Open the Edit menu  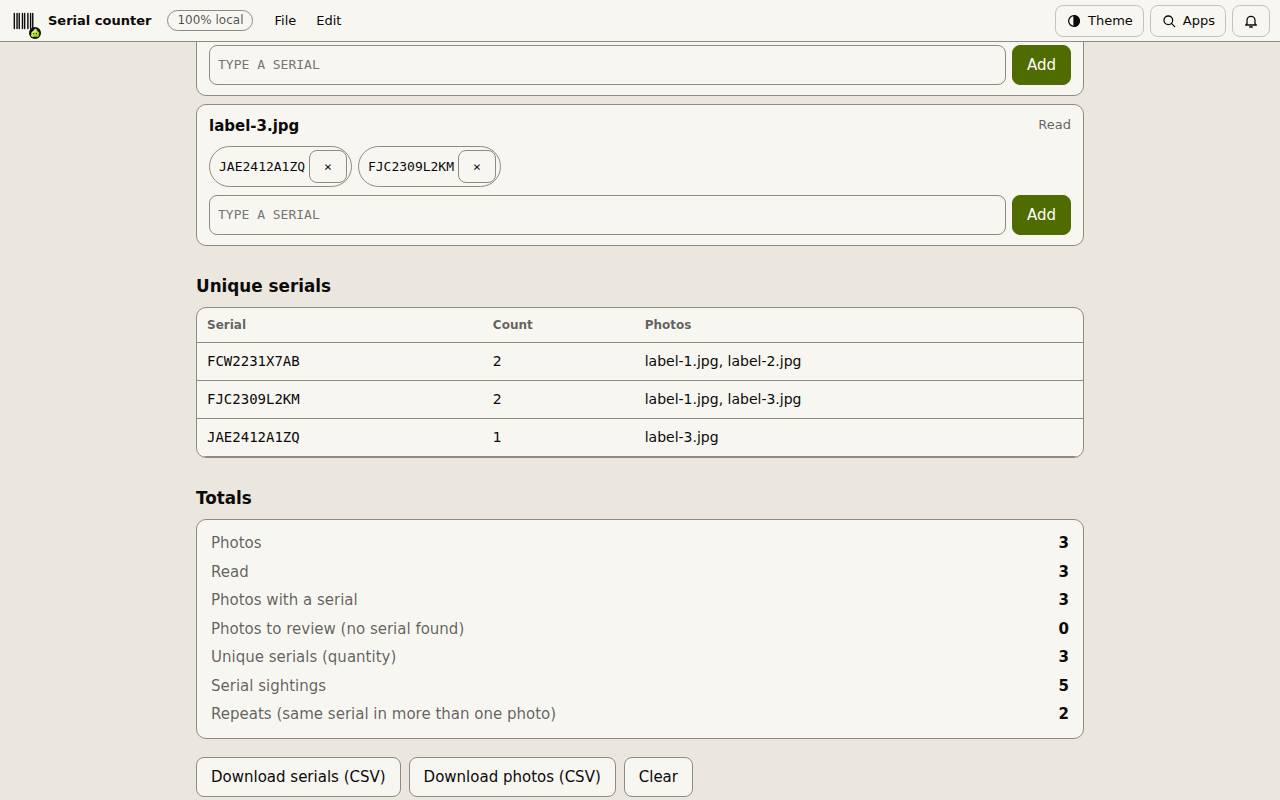pos(329,21)
